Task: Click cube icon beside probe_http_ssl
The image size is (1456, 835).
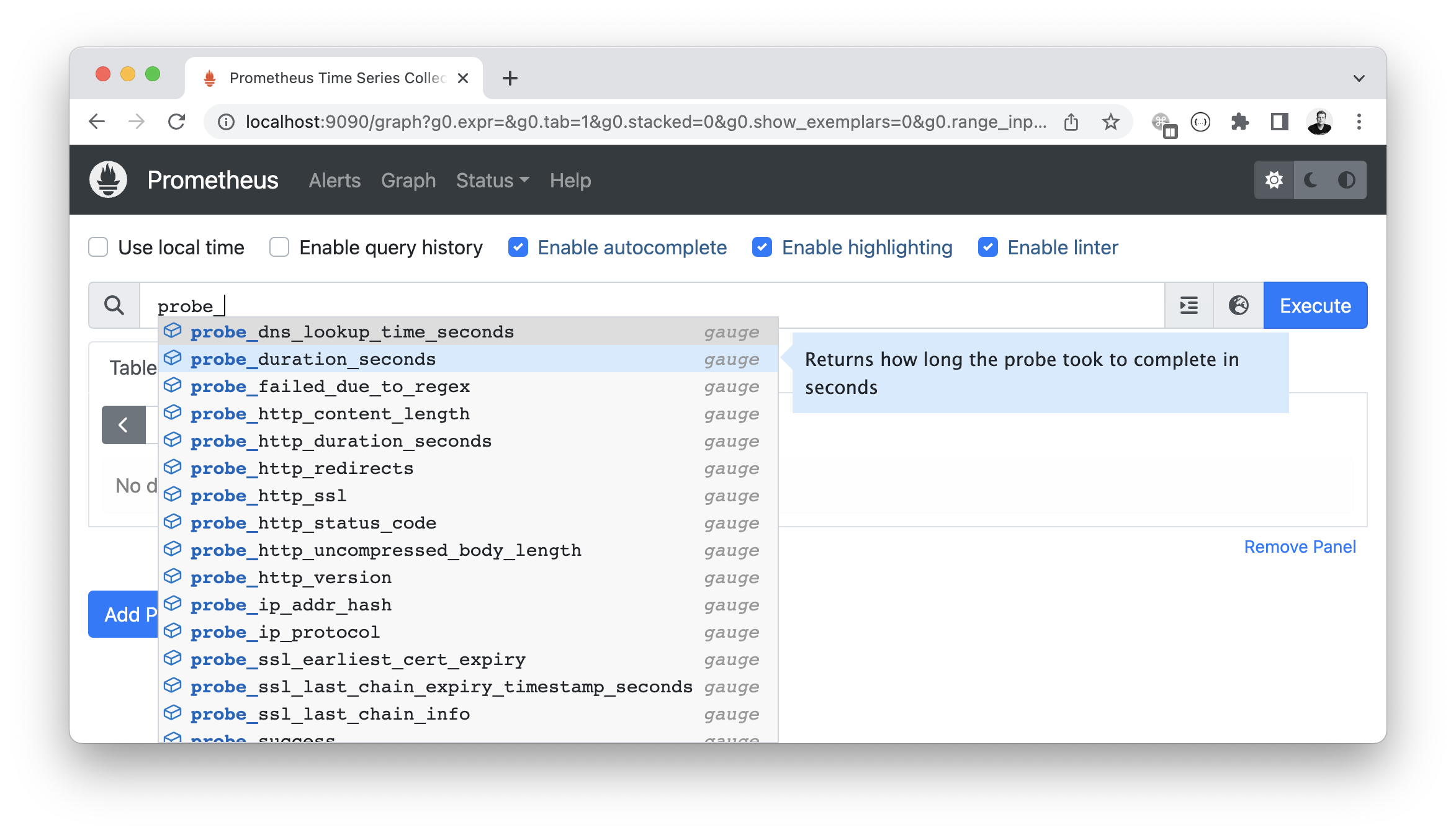Action: [173, 494]
